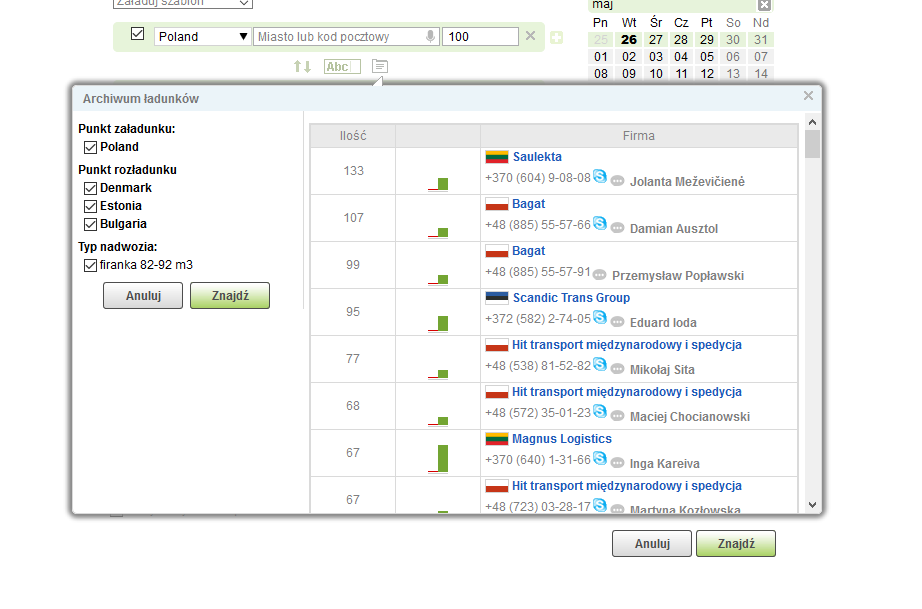Click the Abc text input icon
This screenshot has height=609, width=922.
[342, 66]
